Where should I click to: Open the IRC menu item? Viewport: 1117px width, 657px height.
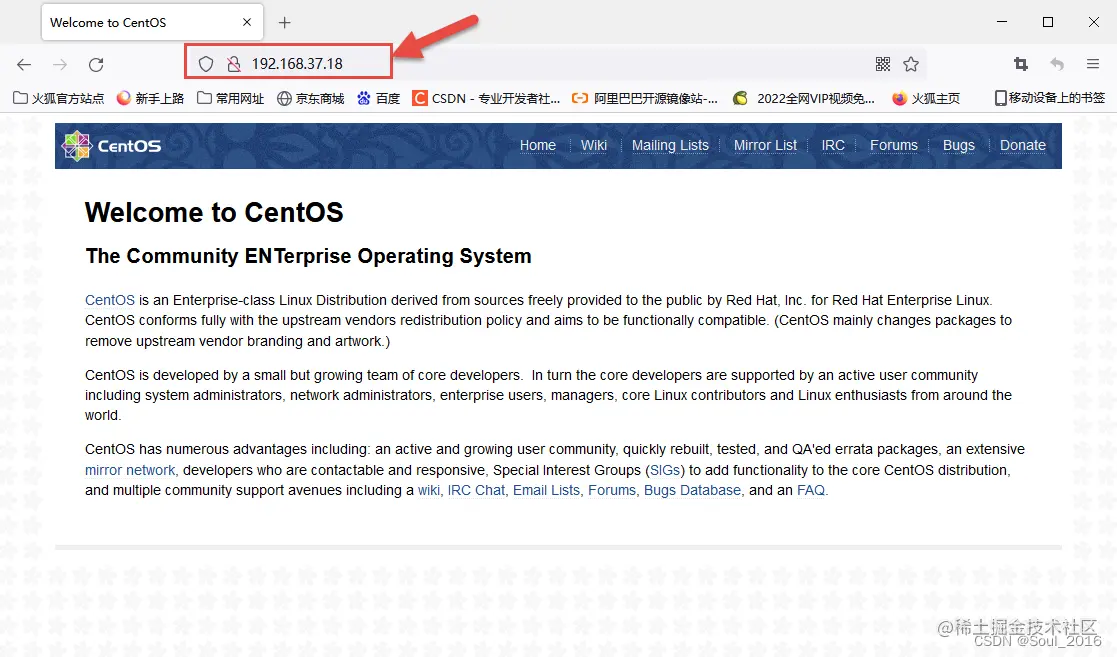[x=833, y=145]
